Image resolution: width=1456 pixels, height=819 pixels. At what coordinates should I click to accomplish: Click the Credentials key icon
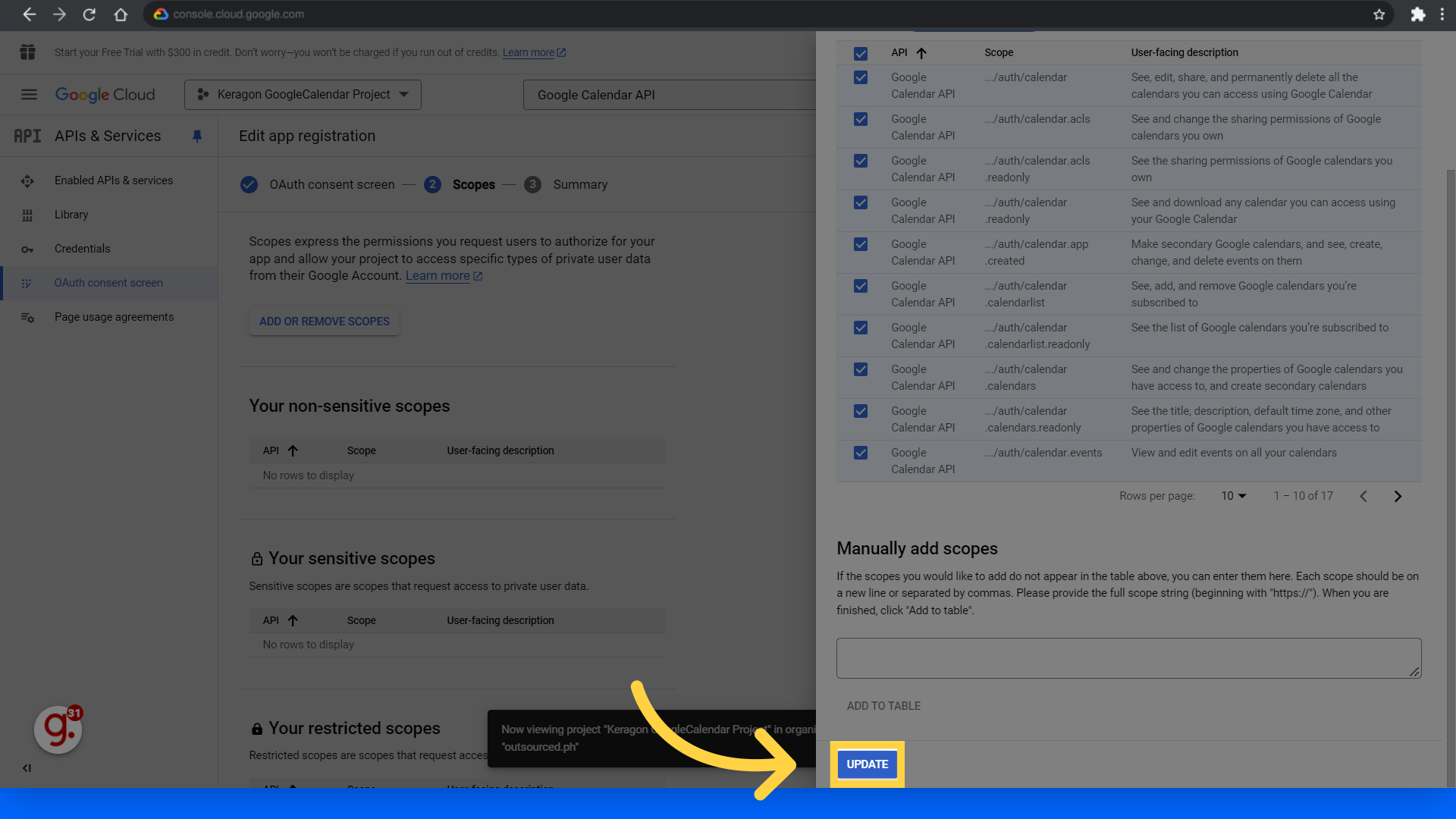coord(27,249)
